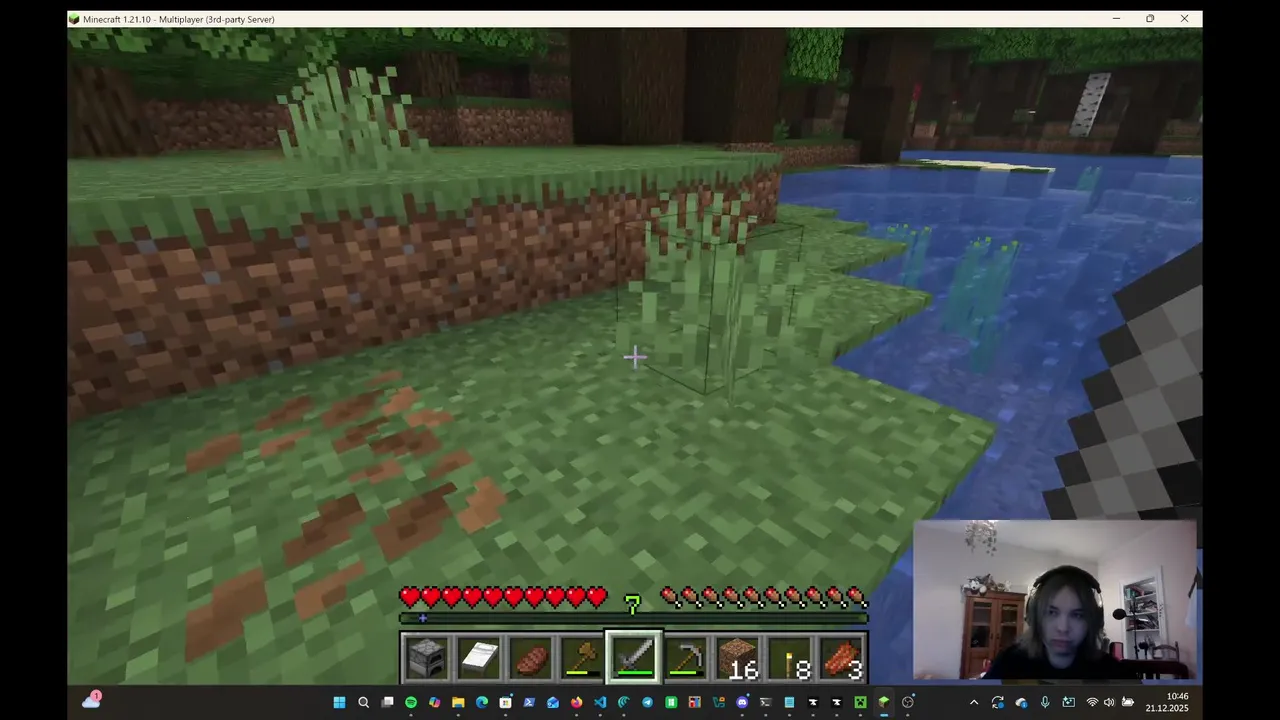Viewport: 1280px width, 720px height.
Task: Minimize the Minecraft window
Action: [x=1116, y=19]
